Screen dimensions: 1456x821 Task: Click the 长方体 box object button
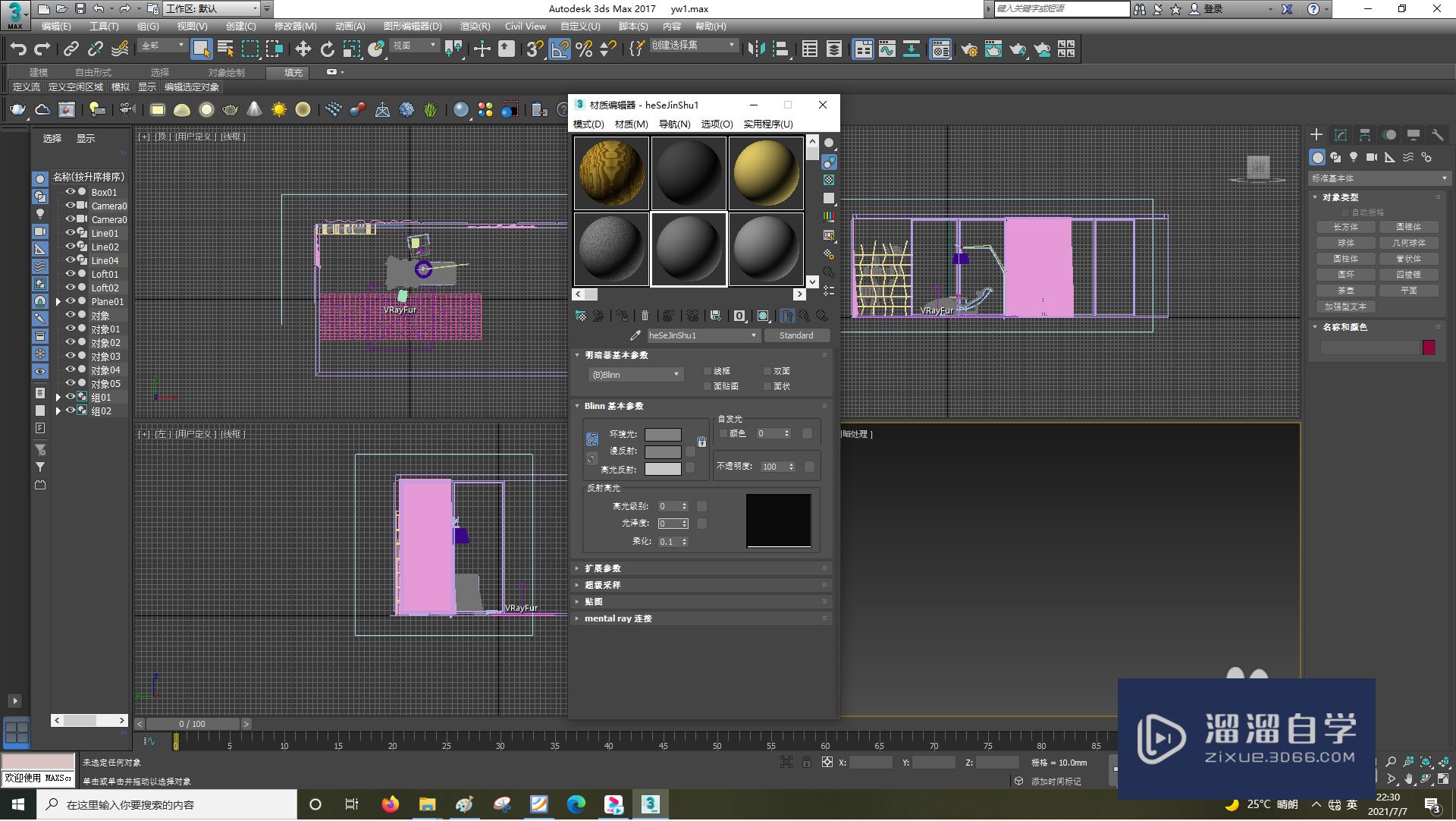[x=1345, y=227]
